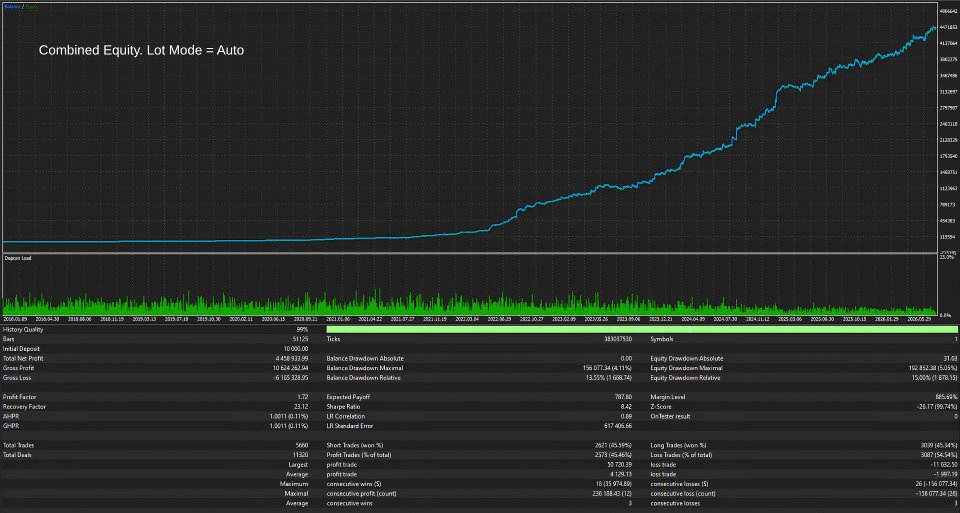
Task: Click the Sharpe Ratio value 8.42
Action: point(626,407)
